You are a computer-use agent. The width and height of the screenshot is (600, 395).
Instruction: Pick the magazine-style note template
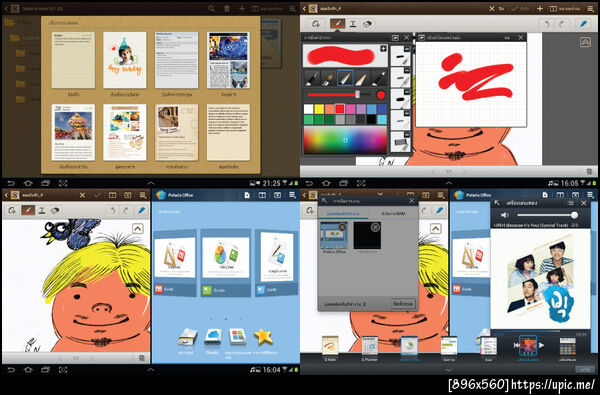point(228,60)
